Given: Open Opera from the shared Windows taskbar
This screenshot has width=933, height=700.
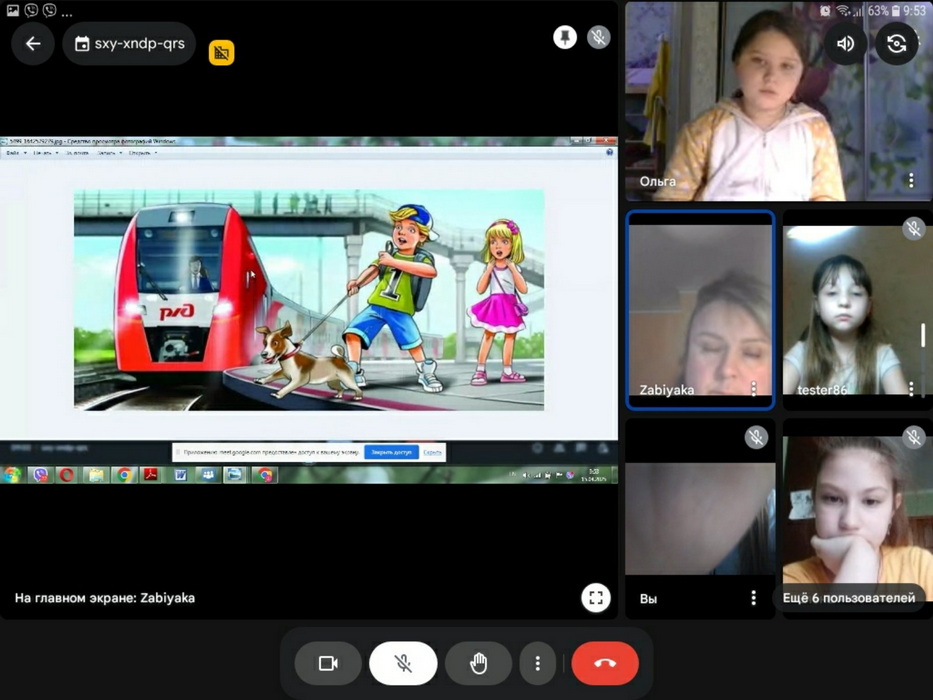Looking at the screenshot, I should [67, 475].
